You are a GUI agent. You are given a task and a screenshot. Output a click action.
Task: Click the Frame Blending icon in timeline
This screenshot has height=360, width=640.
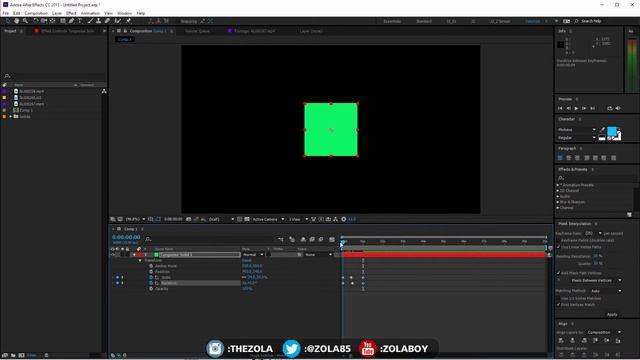pos(312,240)
